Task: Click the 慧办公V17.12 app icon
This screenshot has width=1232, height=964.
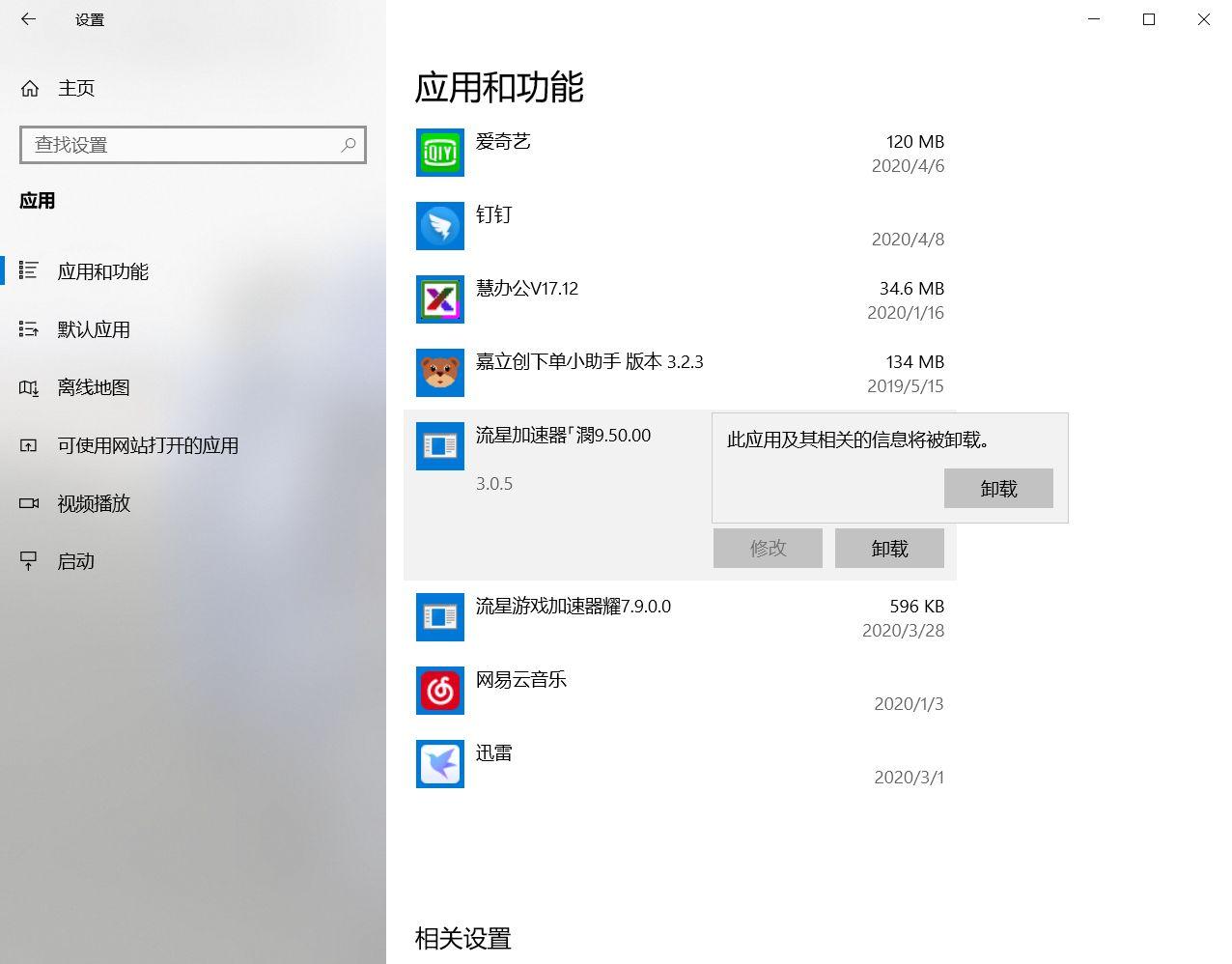Action: [x=440, y=299]
